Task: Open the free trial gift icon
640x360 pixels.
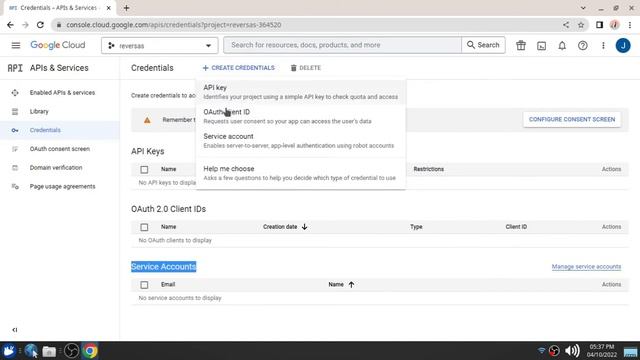Action: point(521,45)
